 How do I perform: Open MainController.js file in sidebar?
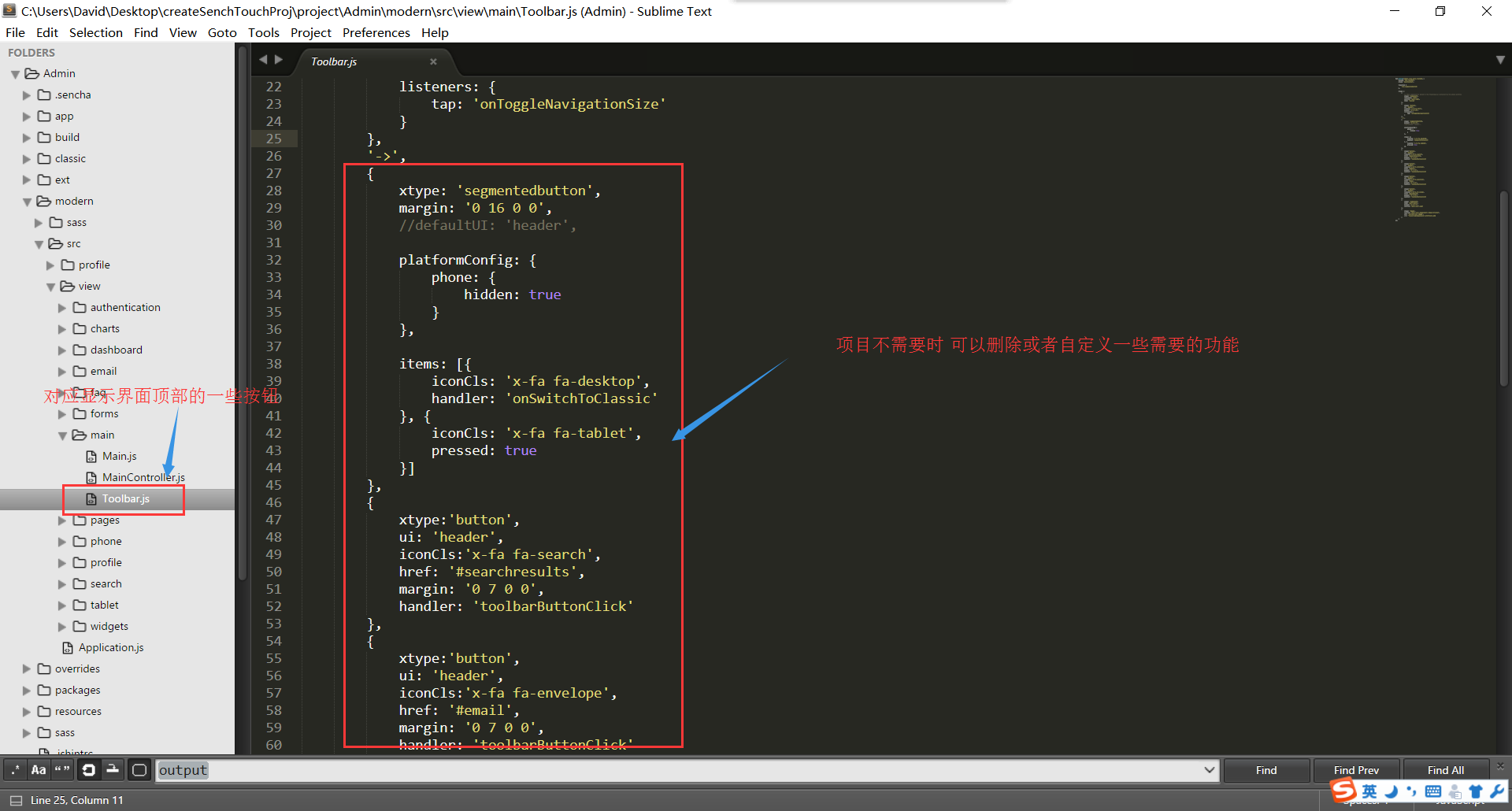143,477
